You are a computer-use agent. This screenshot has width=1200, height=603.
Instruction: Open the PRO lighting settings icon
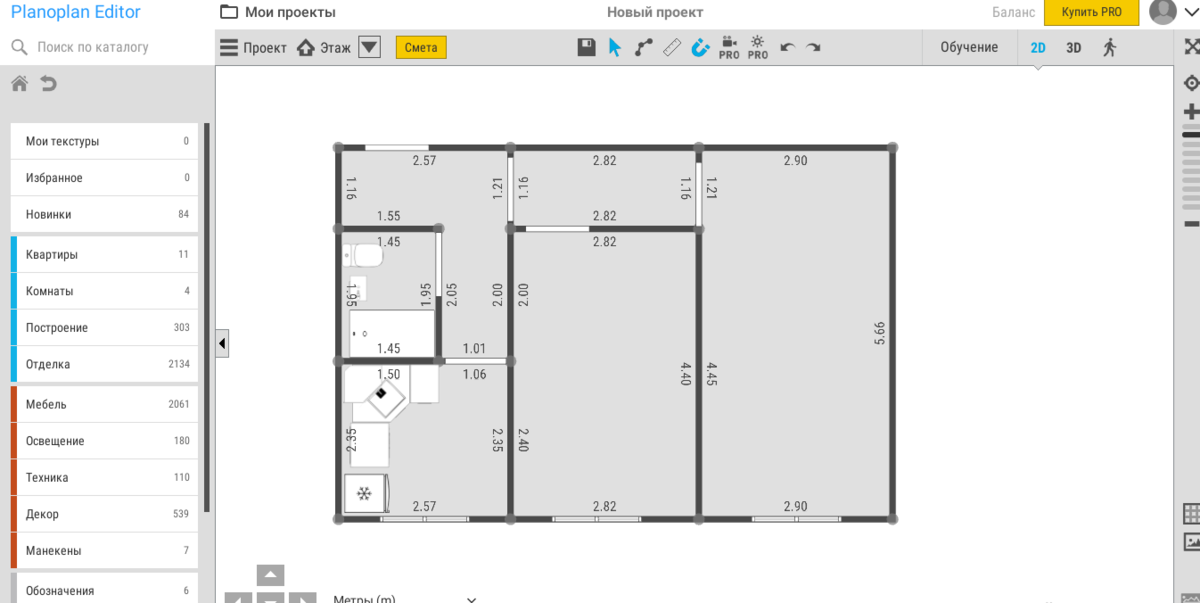(758, 47)
